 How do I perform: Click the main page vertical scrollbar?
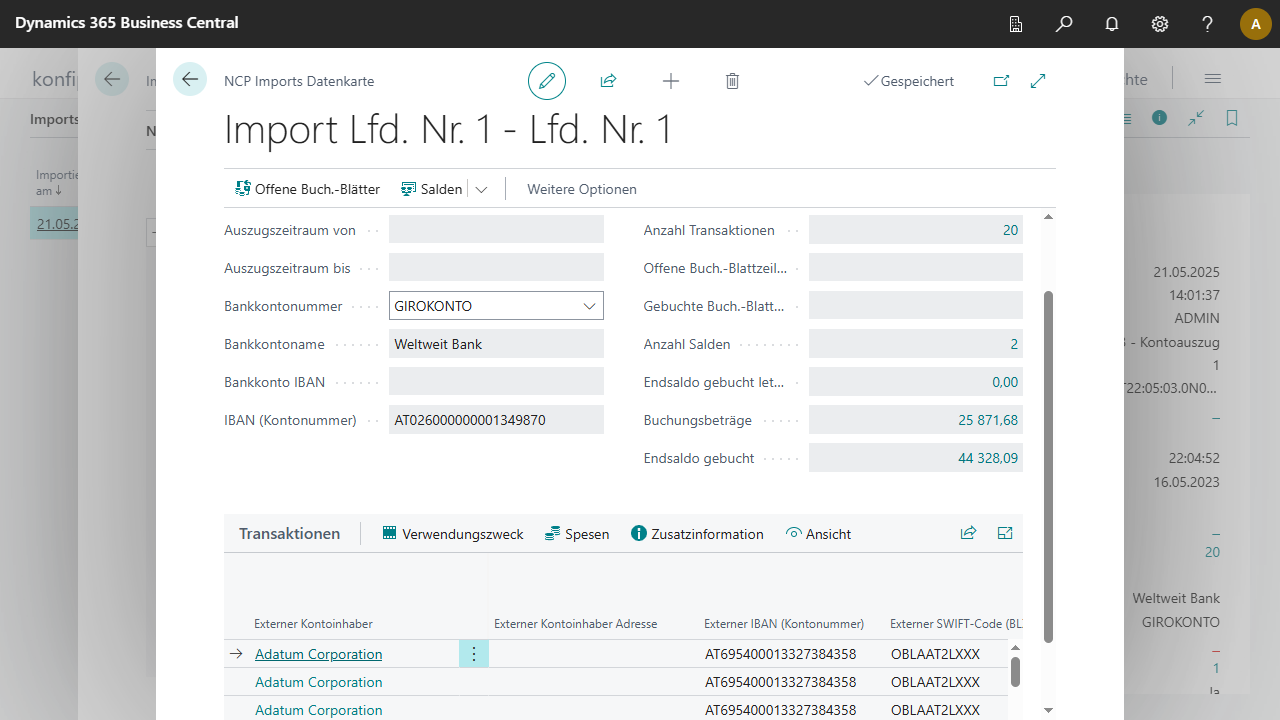pyautogui.click(x=1048, y=465)
